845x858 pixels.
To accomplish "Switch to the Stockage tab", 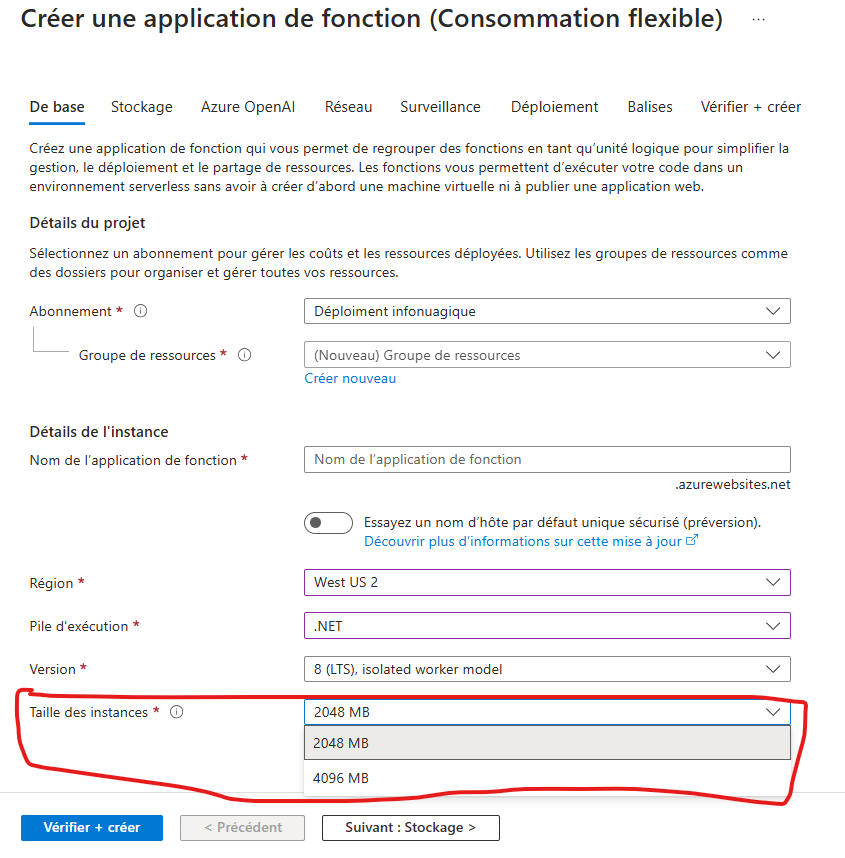I will click(x=142, y=107).
